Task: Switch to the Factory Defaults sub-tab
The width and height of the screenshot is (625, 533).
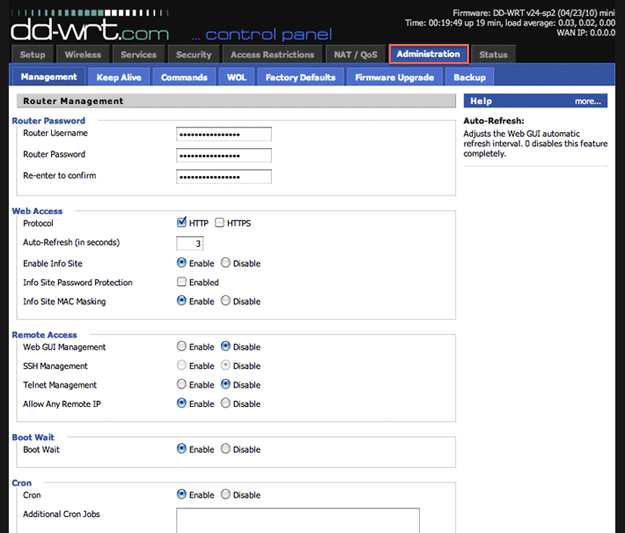Action: (301, 77)
